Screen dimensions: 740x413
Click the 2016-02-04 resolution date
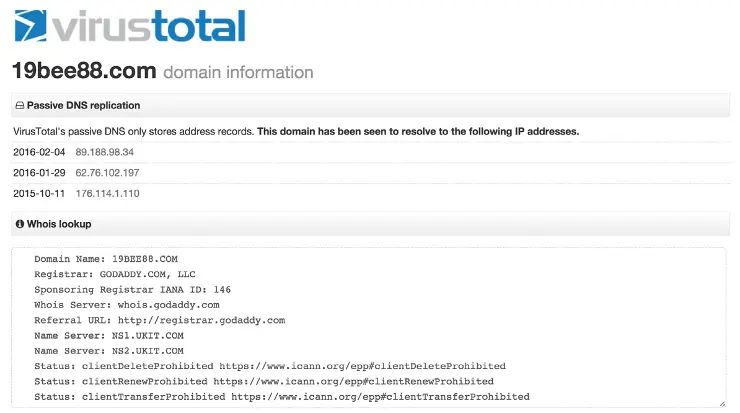[x=39, y=152]
